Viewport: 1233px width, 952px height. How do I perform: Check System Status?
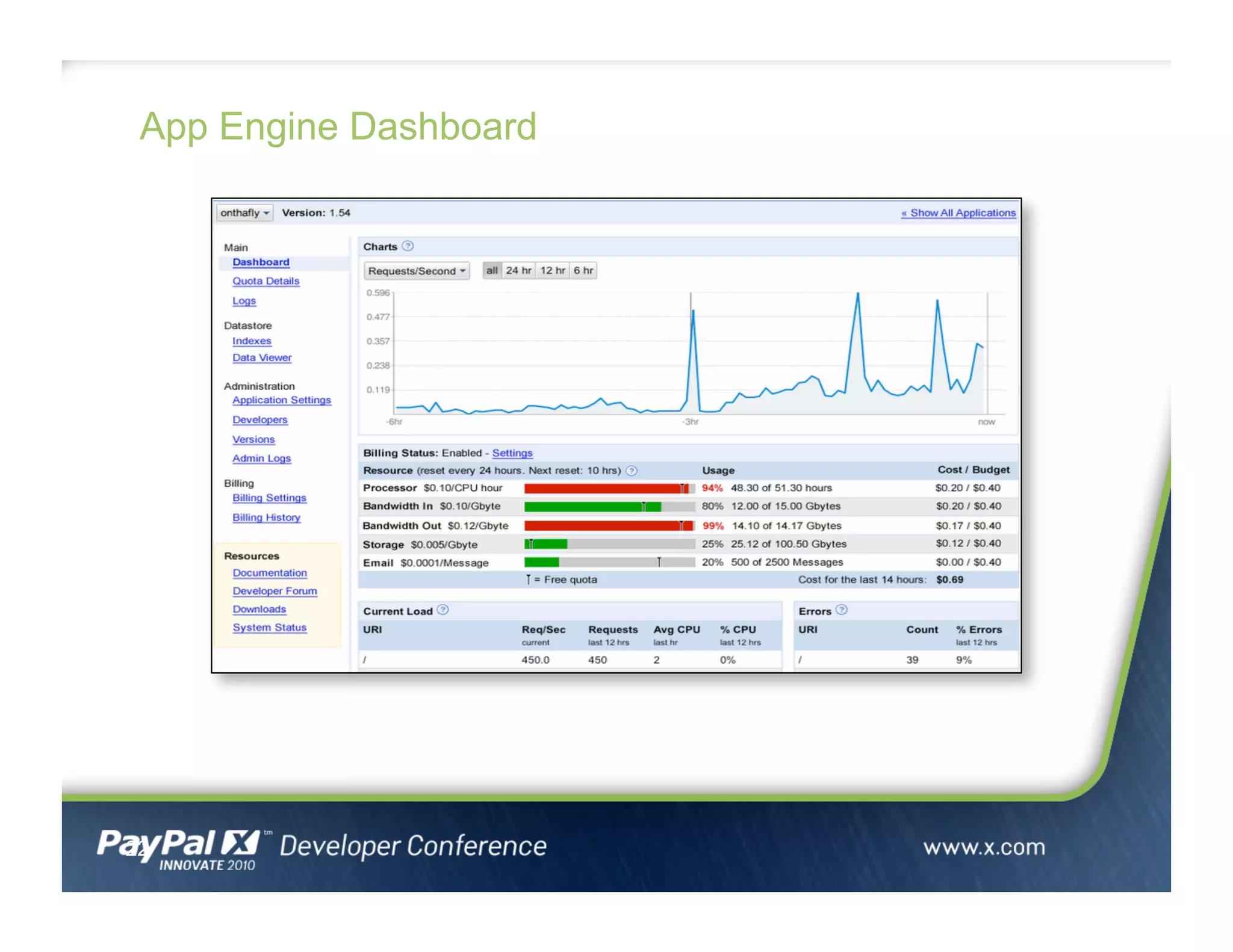tap(270, 627)
